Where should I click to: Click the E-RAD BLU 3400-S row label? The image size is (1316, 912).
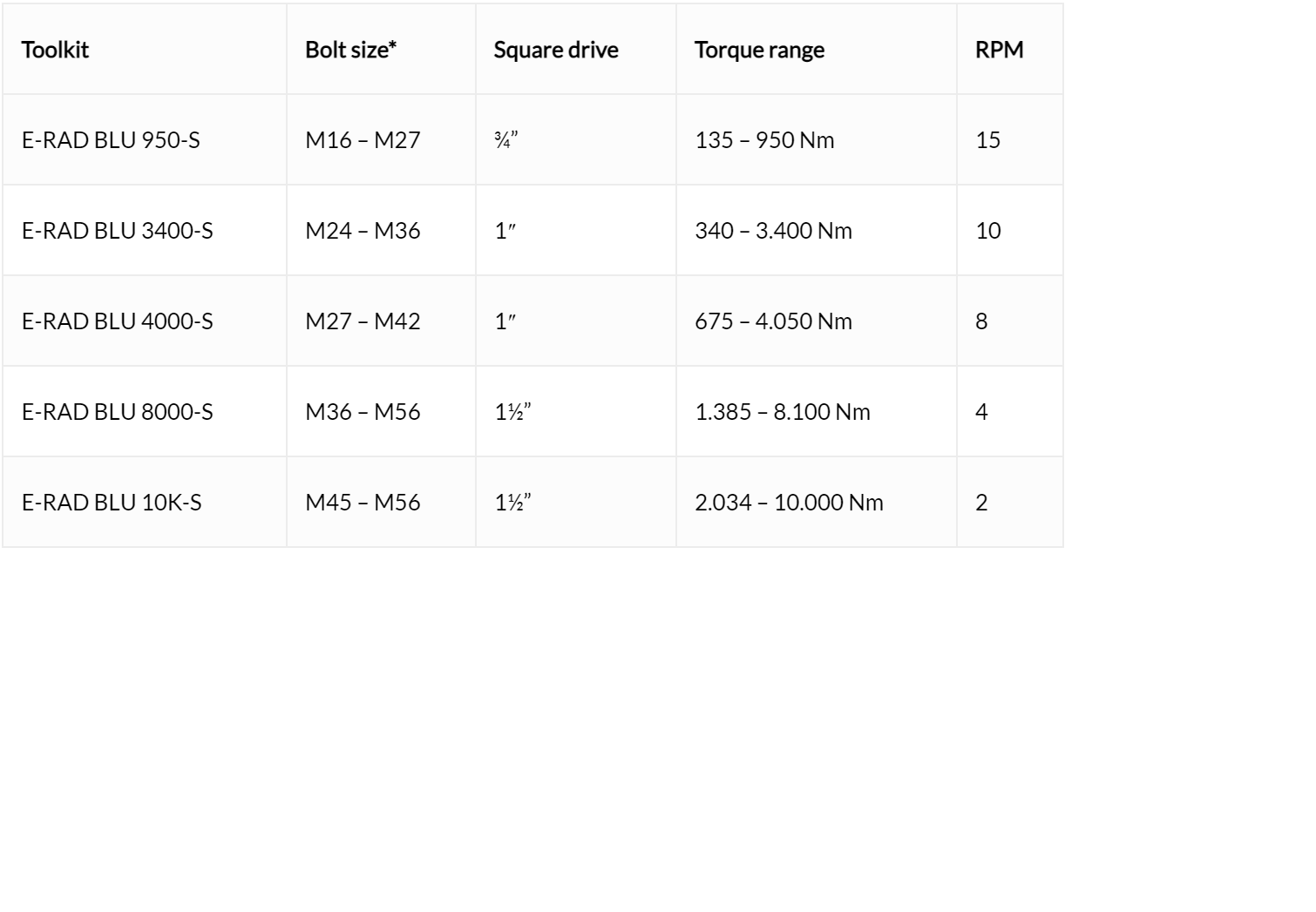click(145, 230)
